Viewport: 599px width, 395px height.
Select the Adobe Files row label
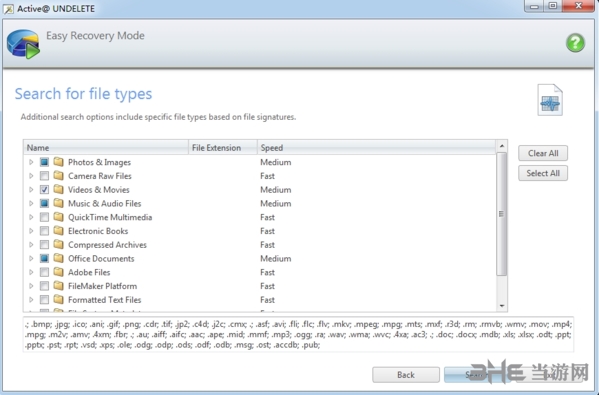(89, 272)
